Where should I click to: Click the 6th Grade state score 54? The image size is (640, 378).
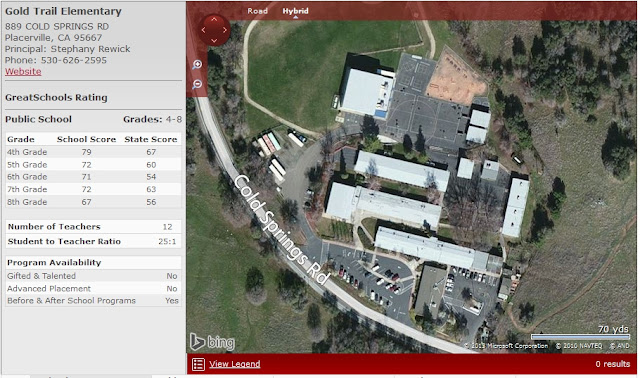point(151,177)
